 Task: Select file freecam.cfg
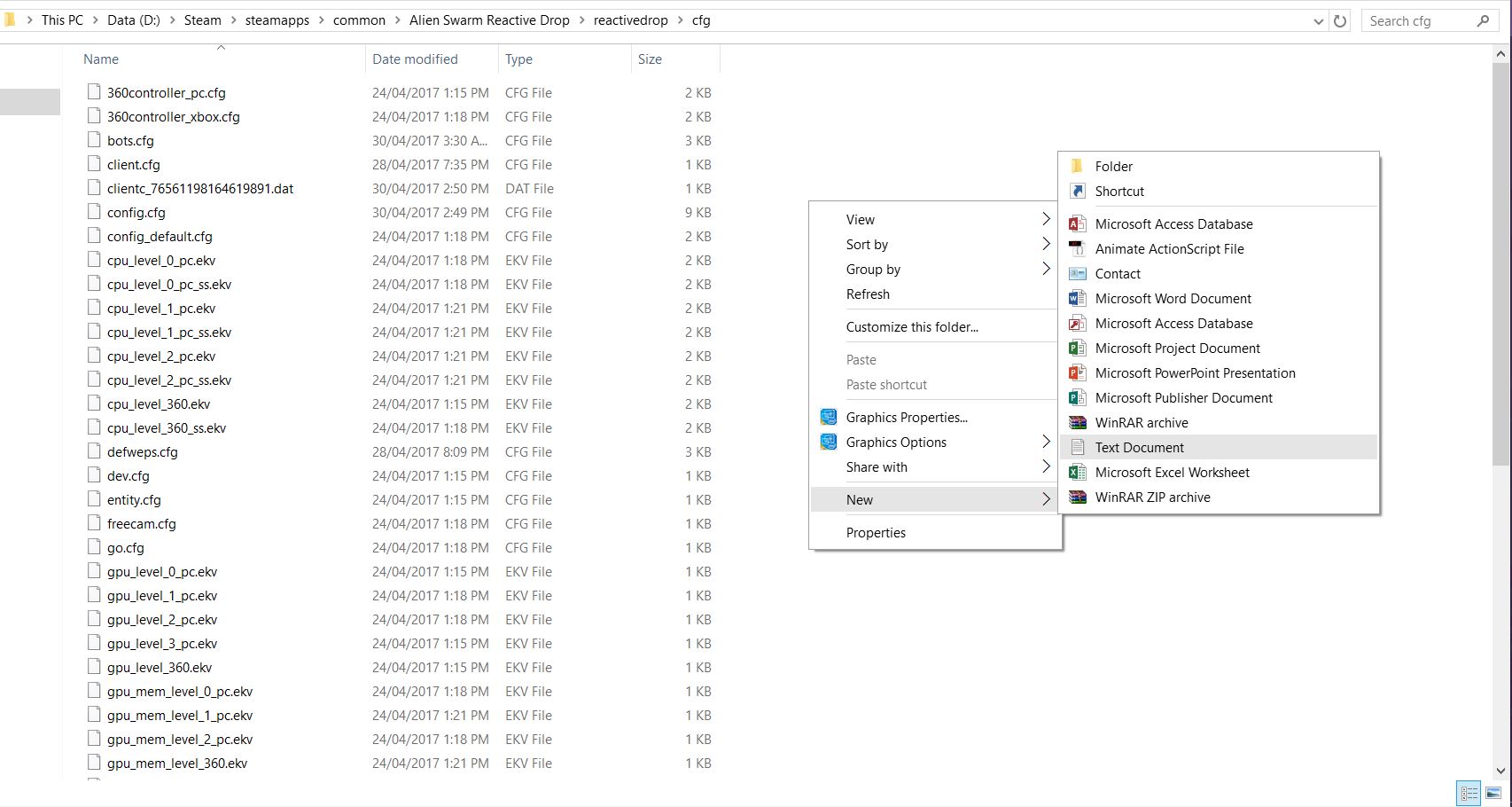(142, 524)
